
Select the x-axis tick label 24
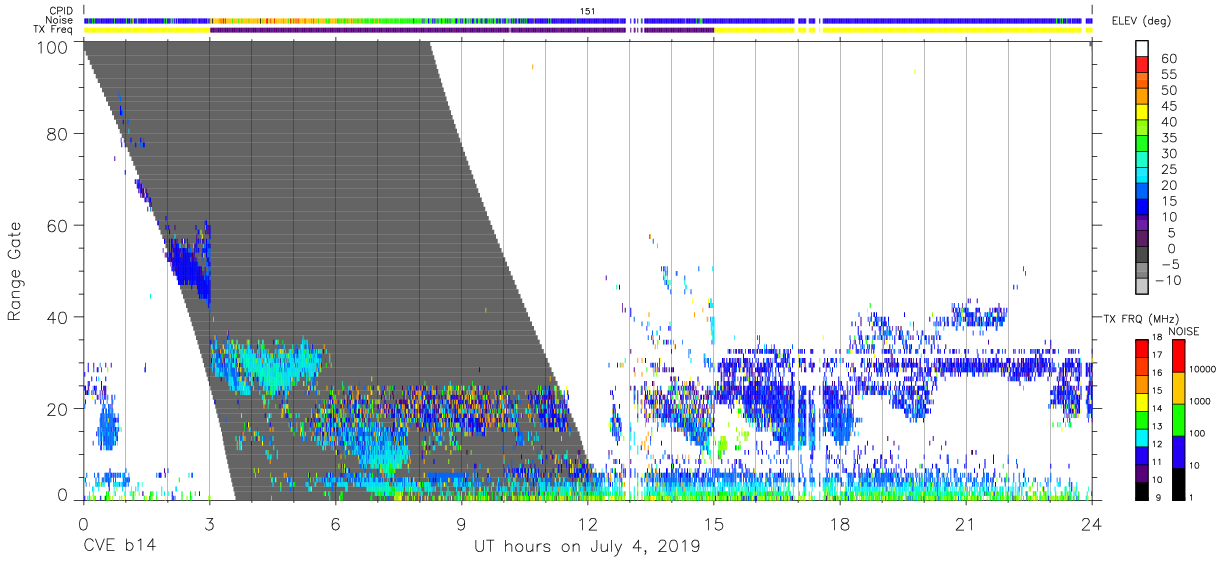1092,524
